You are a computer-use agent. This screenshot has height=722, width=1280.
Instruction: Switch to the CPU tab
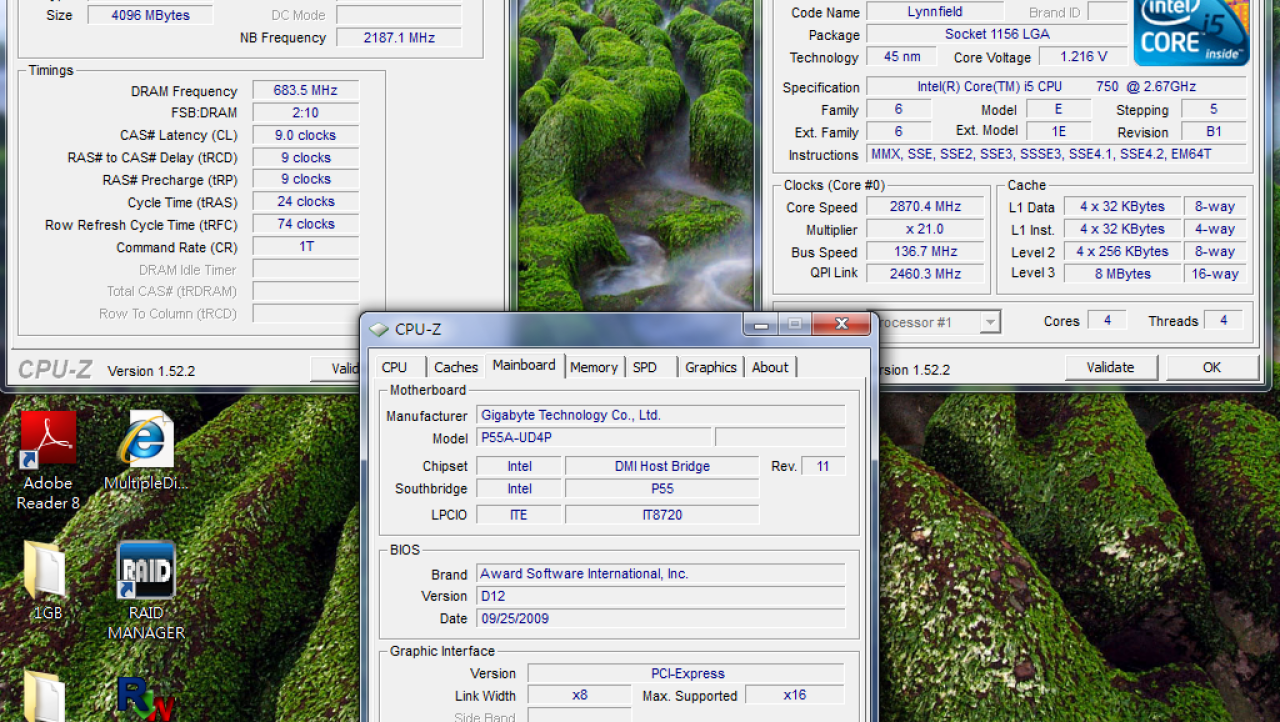[x=395, y=367]
